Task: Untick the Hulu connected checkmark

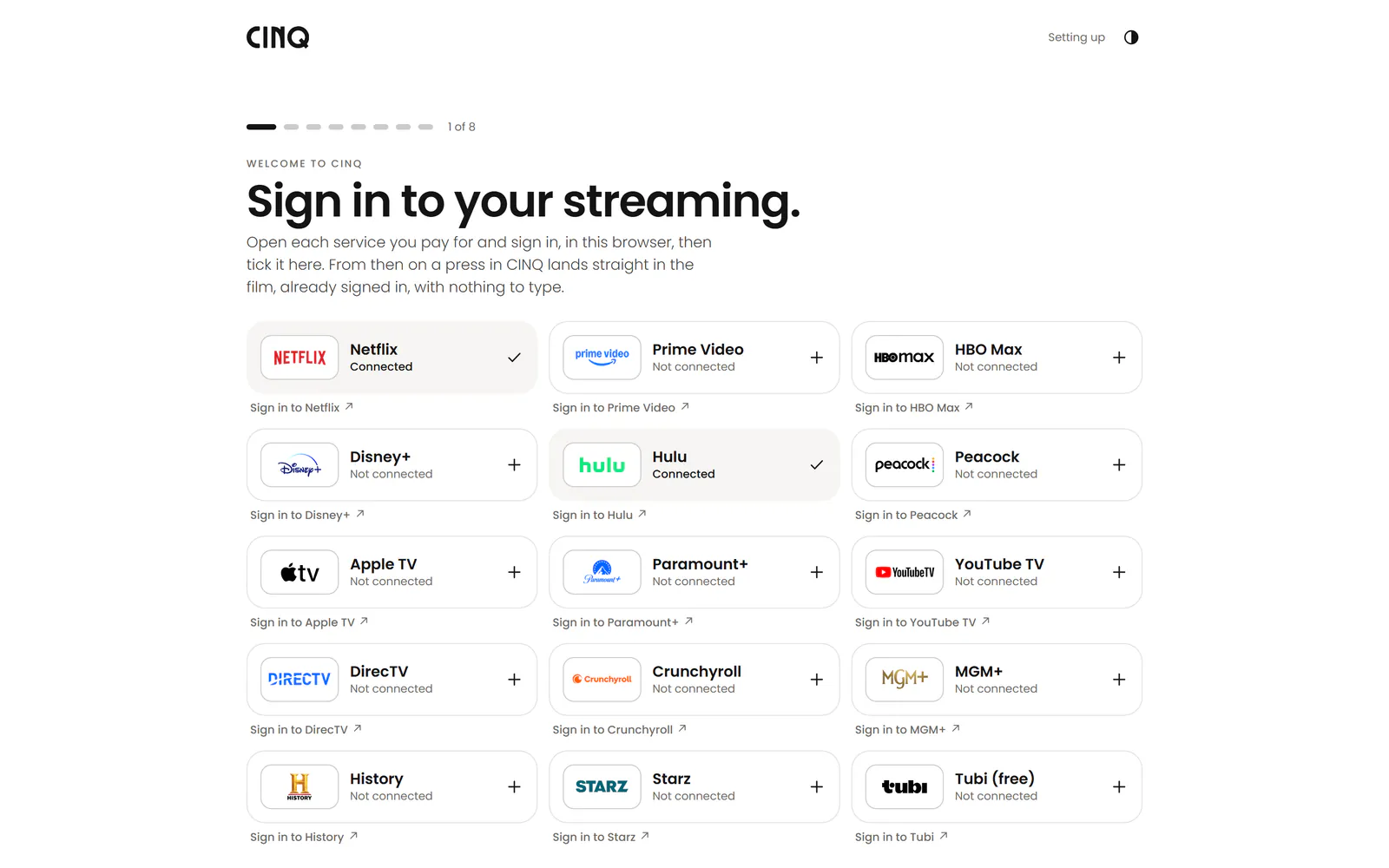Action: coord(817,465)
